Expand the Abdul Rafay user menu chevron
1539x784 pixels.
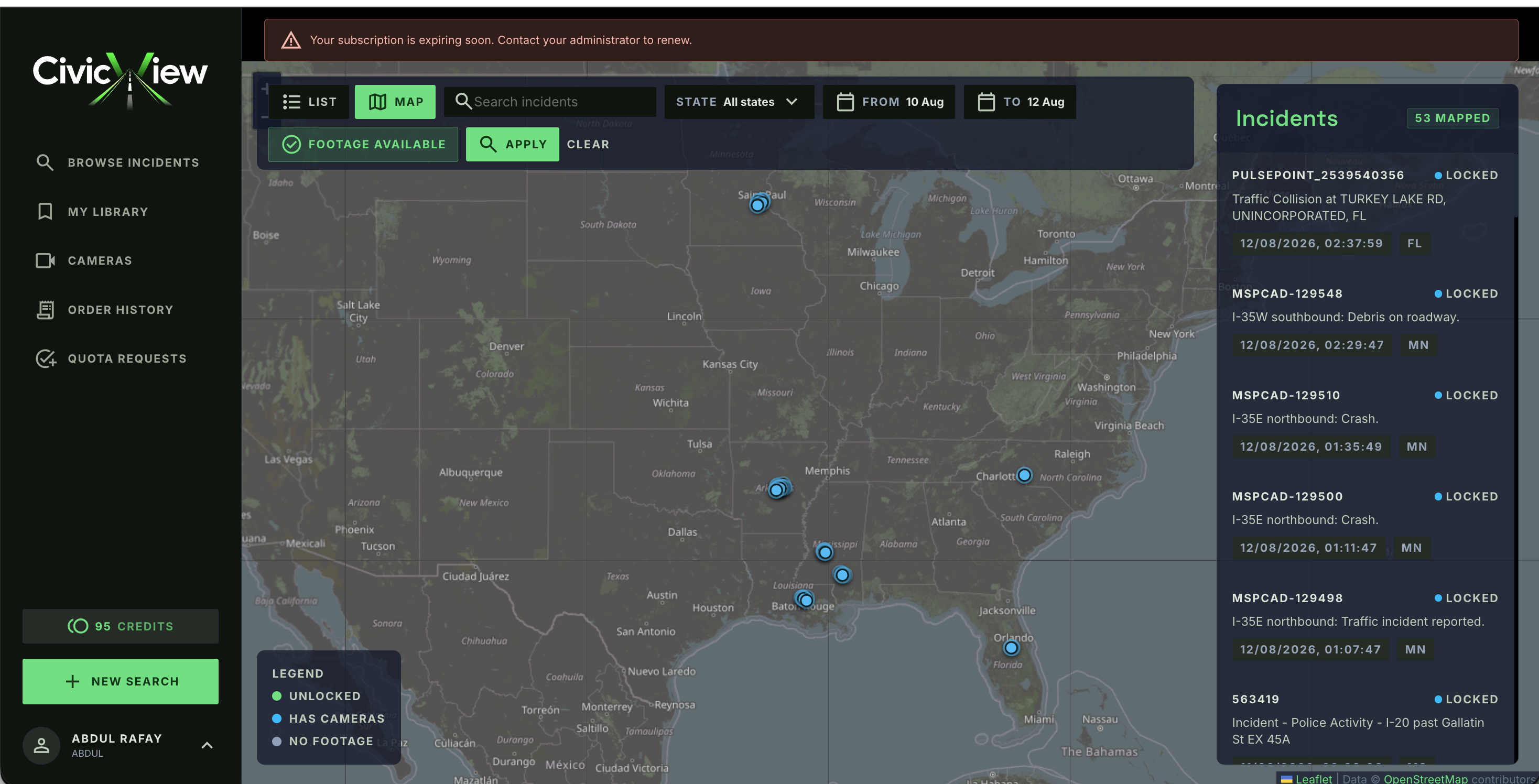207,745
